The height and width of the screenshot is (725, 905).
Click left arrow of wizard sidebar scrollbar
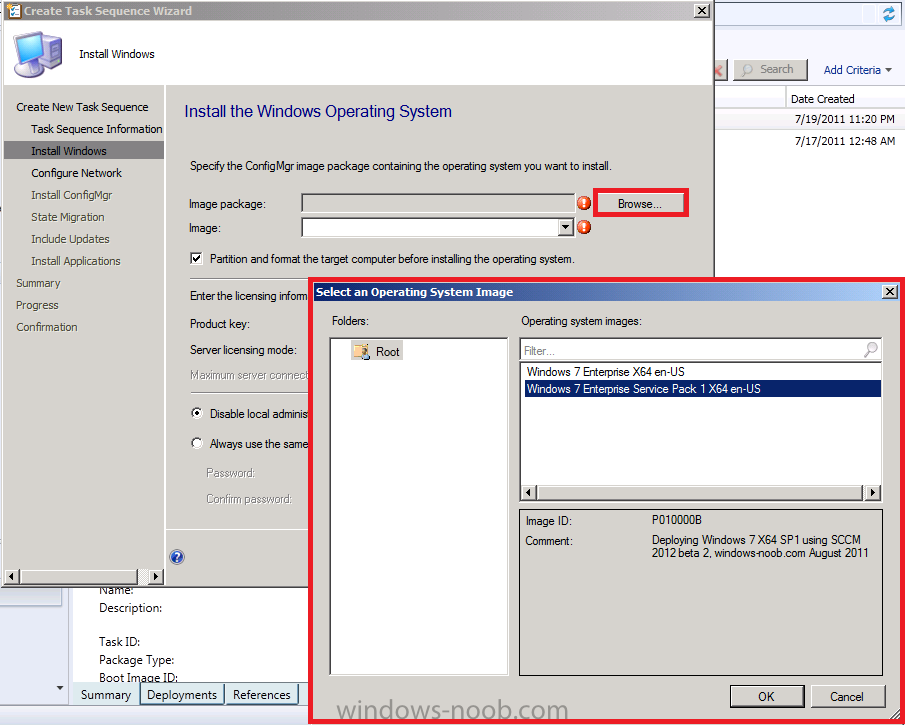(12, 575)
